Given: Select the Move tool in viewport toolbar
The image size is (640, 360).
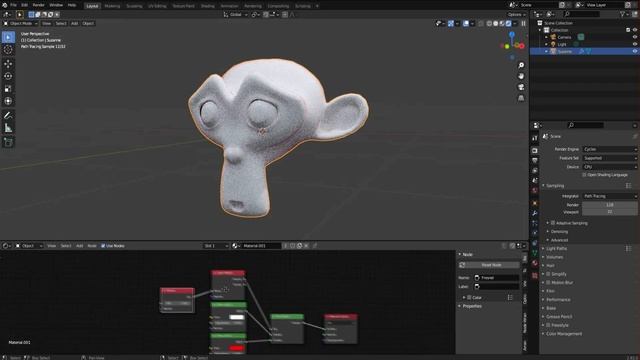Looking at the screenshot, I should 8,64.
